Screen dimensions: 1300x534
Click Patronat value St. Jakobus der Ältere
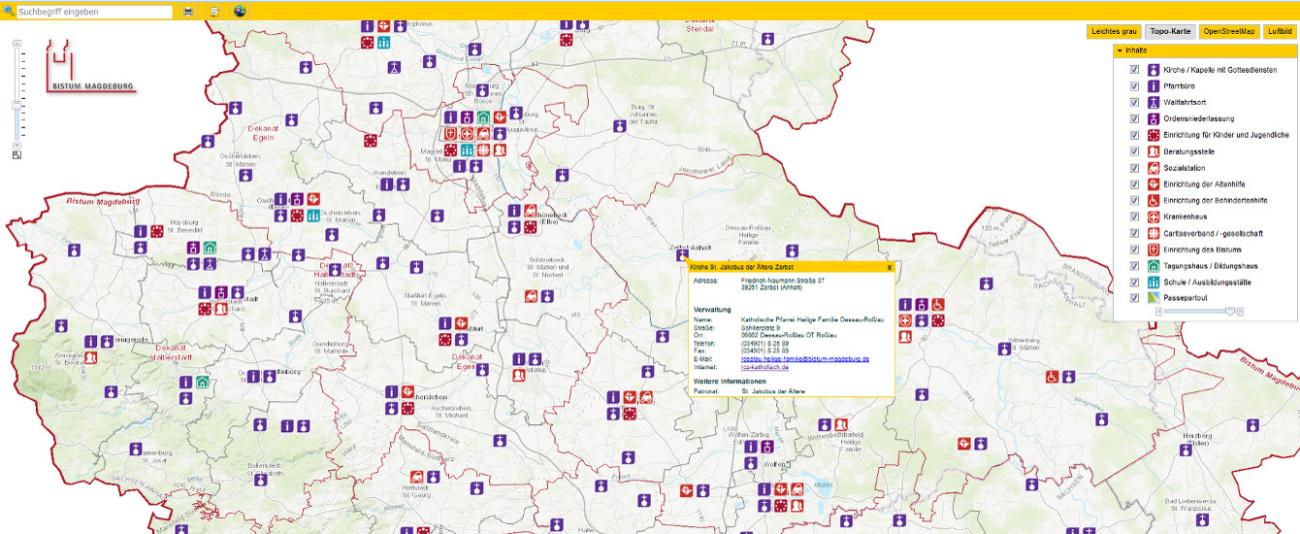pos(774,391)
